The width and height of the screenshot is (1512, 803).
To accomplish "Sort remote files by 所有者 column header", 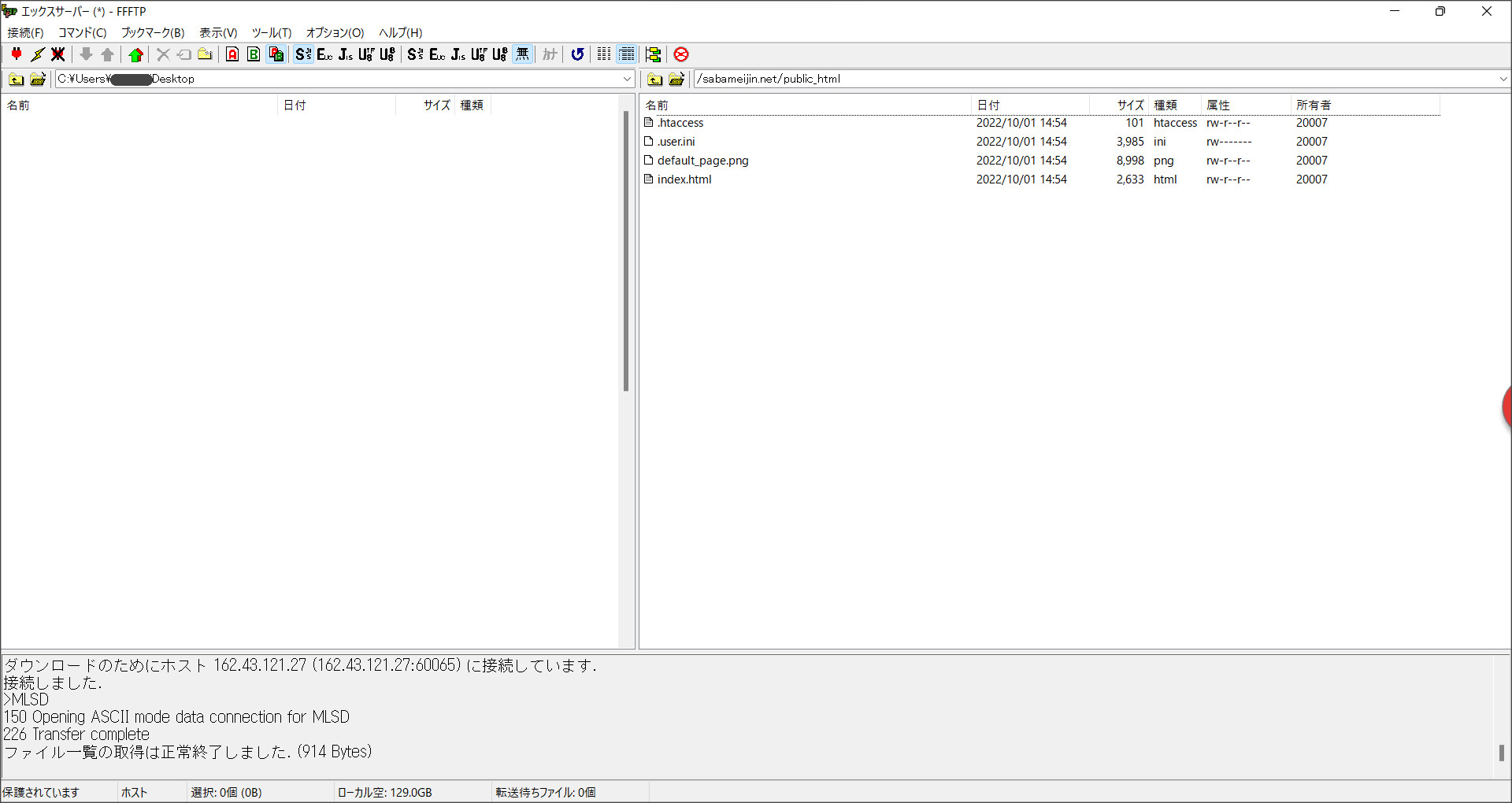I will click(x=1313, y=105).
